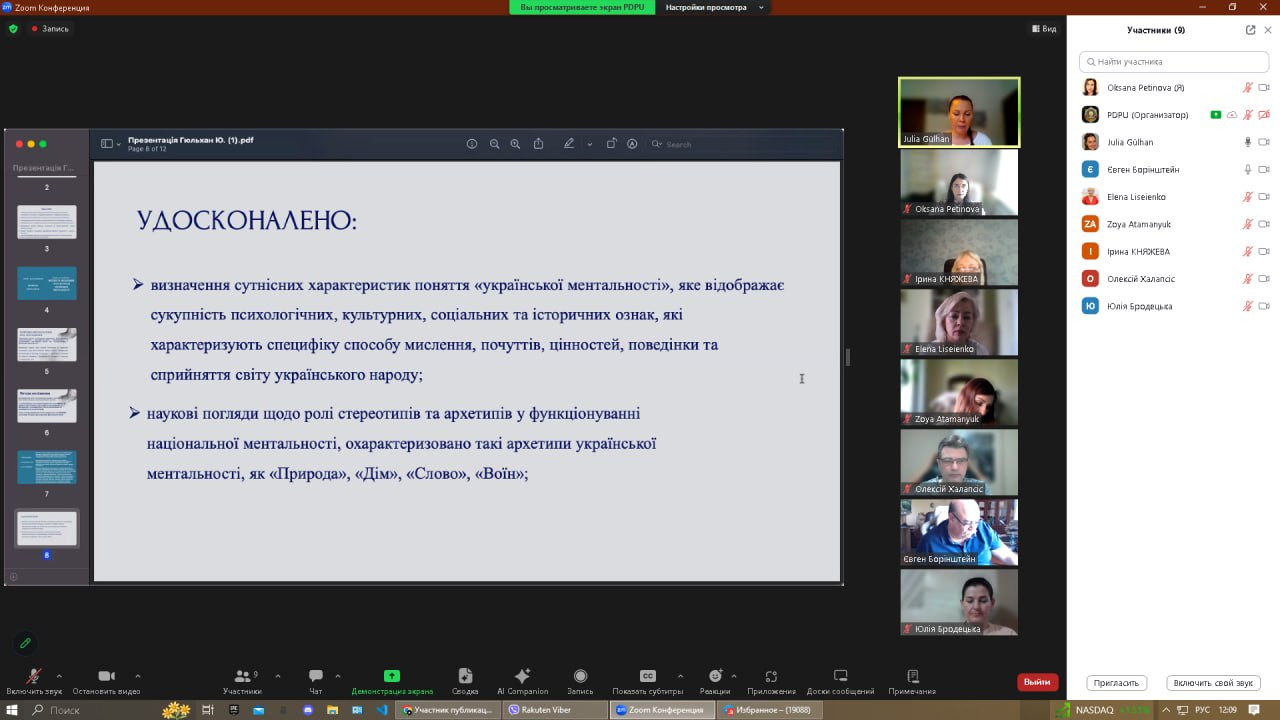Click the Запись record button in toolbar
The height and width of the screenshot is (720, 1280).
580,681
